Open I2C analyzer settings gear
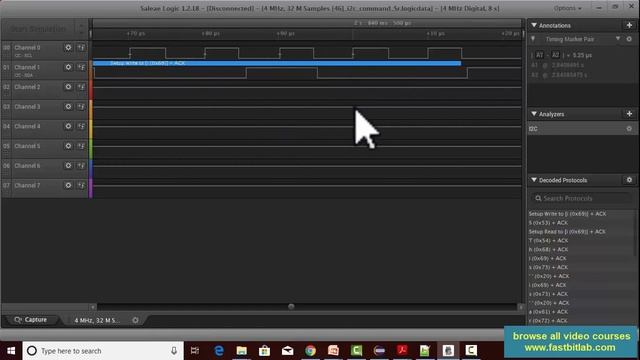The image size is (640, 360). pyautogui.click(x=629, y=129)
